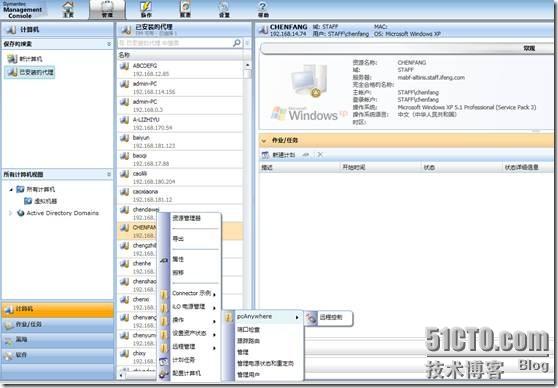Select the 管理 tab in top toolbar
Image resolution: width=558 pixels, height=388 pixels.
point(107,9)
